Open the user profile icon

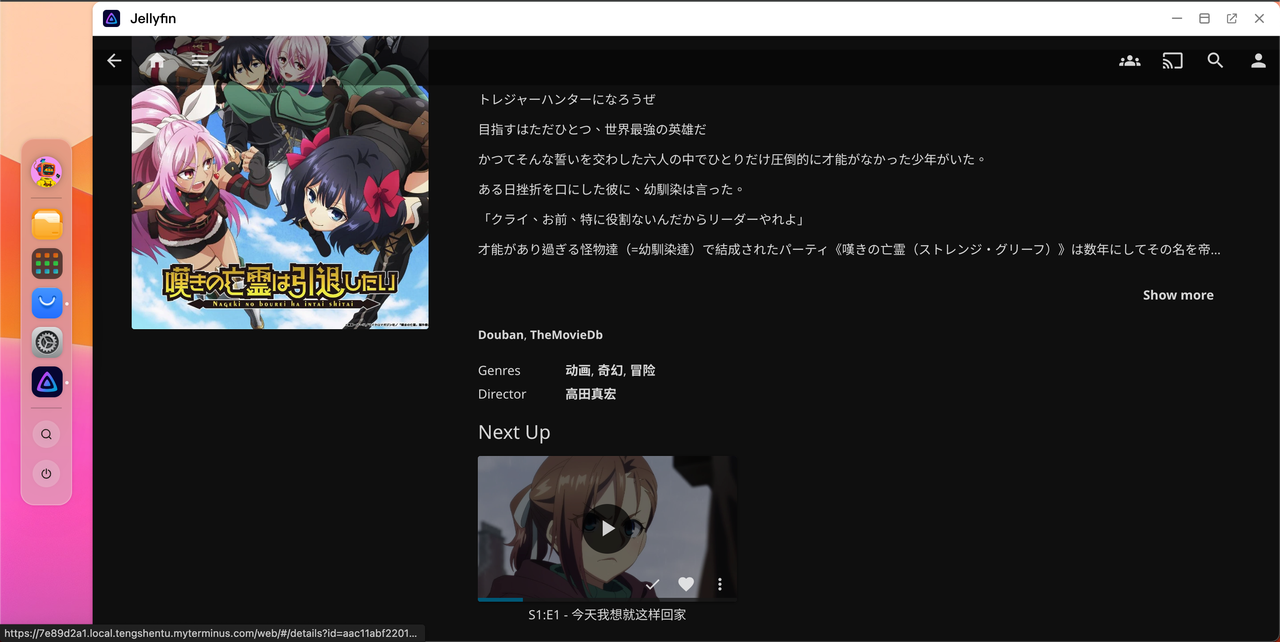point(1258,61)
